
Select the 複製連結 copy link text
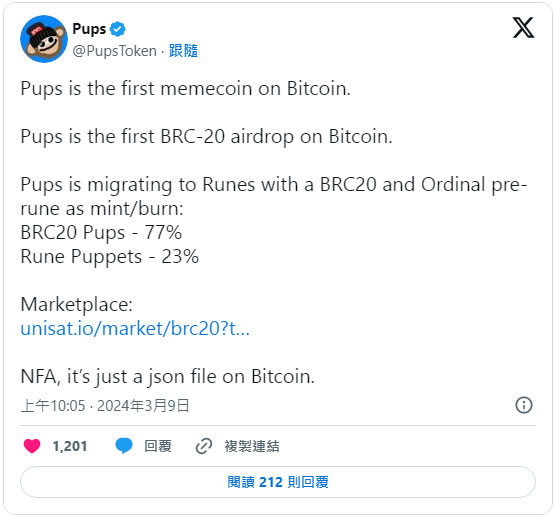click(252, 446)
